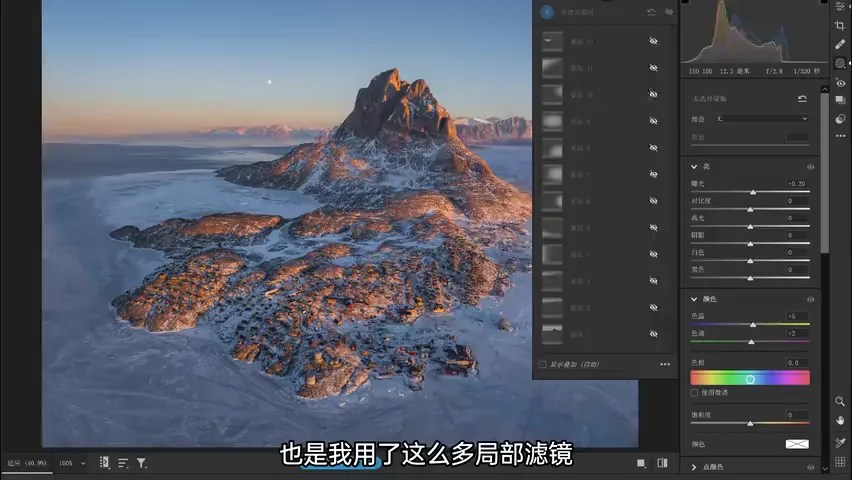Select the Masking tool icon

pos(840,64)
